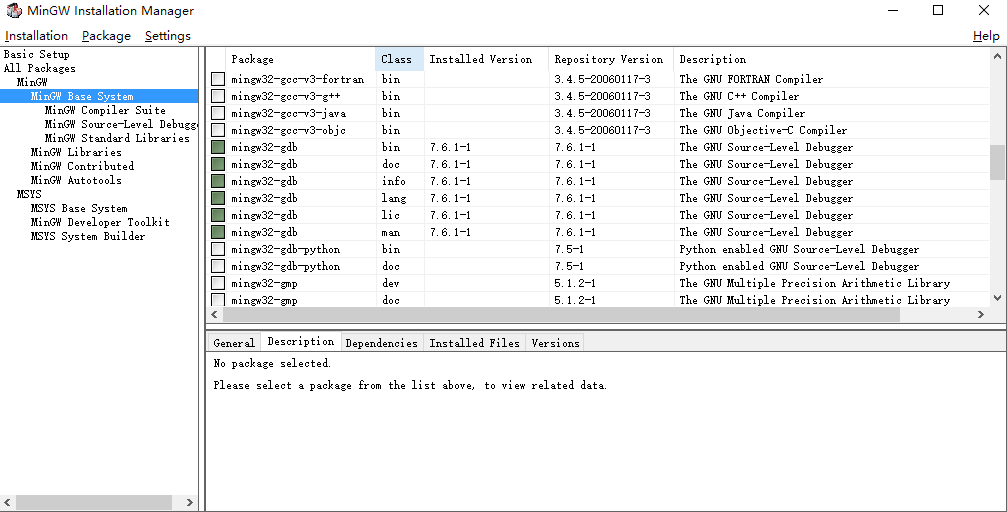This screenshot has width=1007, height=512.
Task: Toggle checkbox for mingw32-gcc-v3-g++ bin
Action: (218, 96)
